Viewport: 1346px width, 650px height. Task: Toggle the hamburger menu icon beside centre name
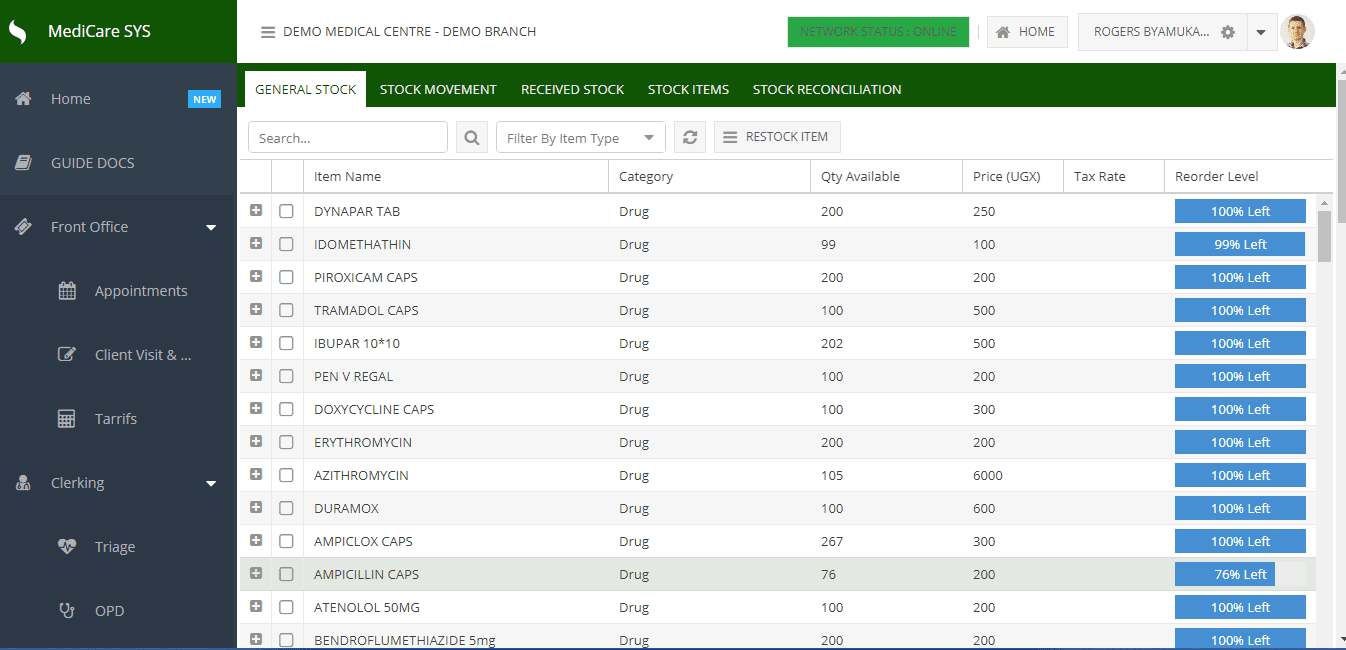pyautogui.click(x=268, y=32)
